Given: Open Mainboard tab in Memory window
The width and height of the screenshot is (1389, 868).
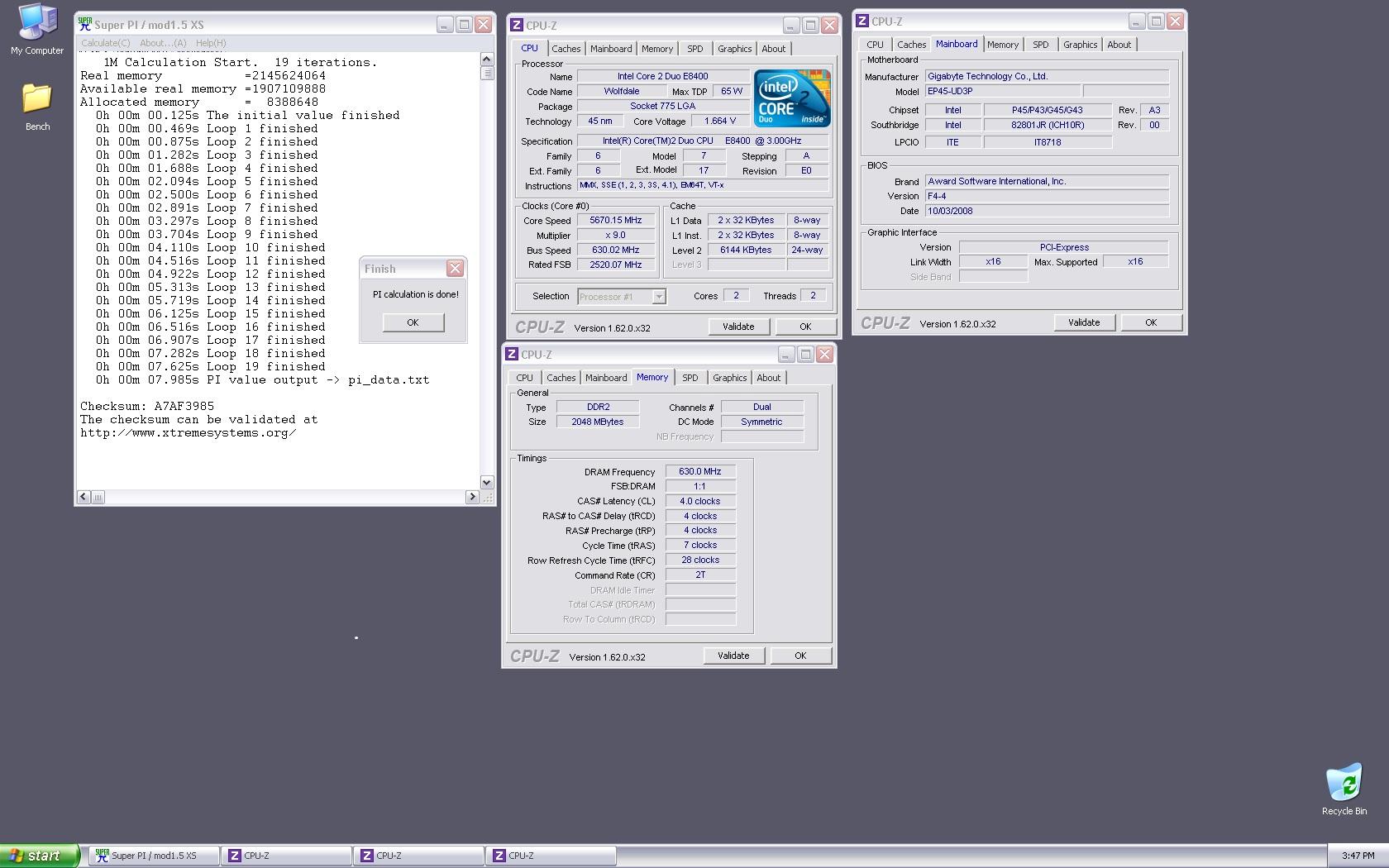Looking at the screenshot, I should coord(606,378).
